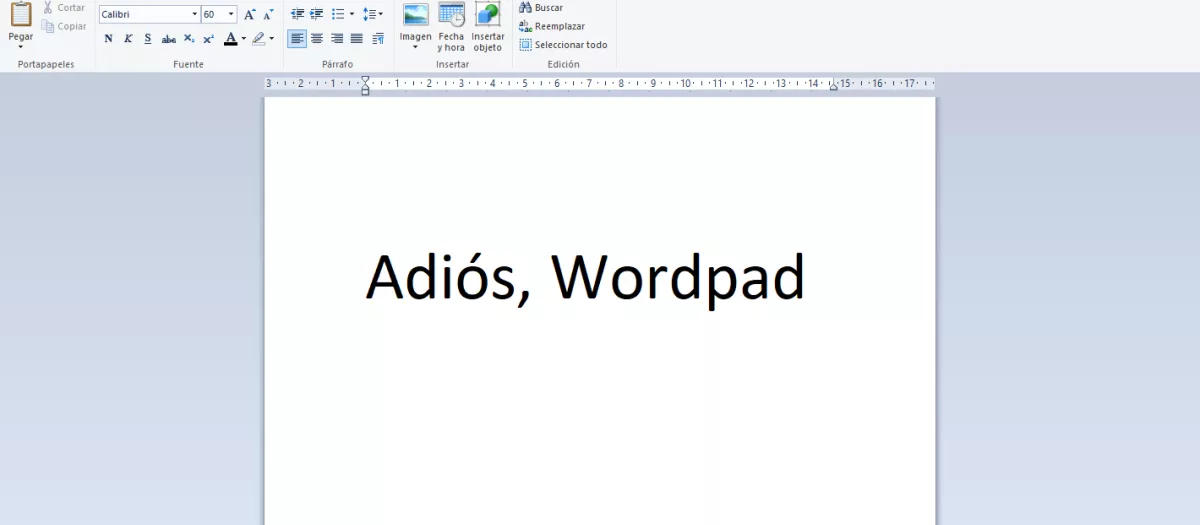
Task: Toggle underline (S) formatting
Action: (148, 39)
